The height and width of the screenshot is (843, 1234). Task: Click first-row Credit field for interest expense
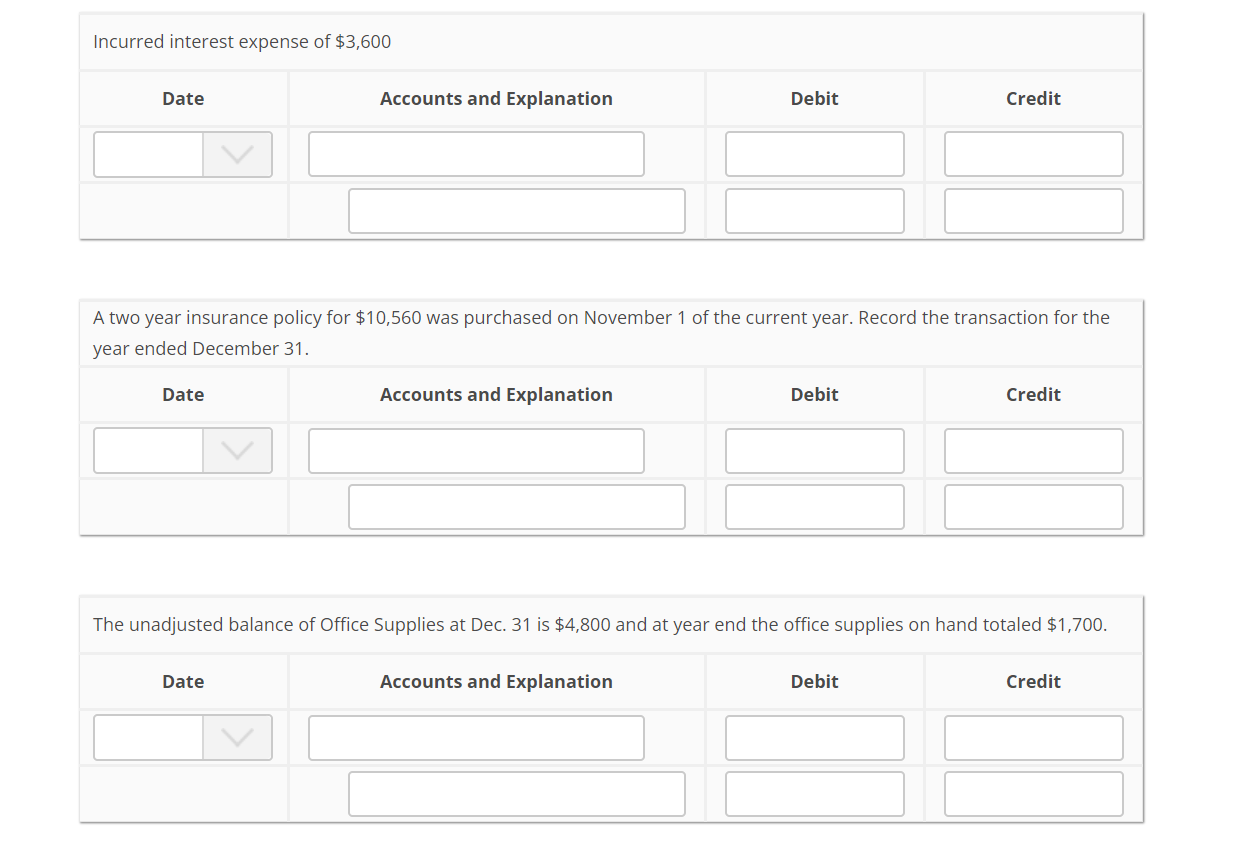click(1033, 154)
